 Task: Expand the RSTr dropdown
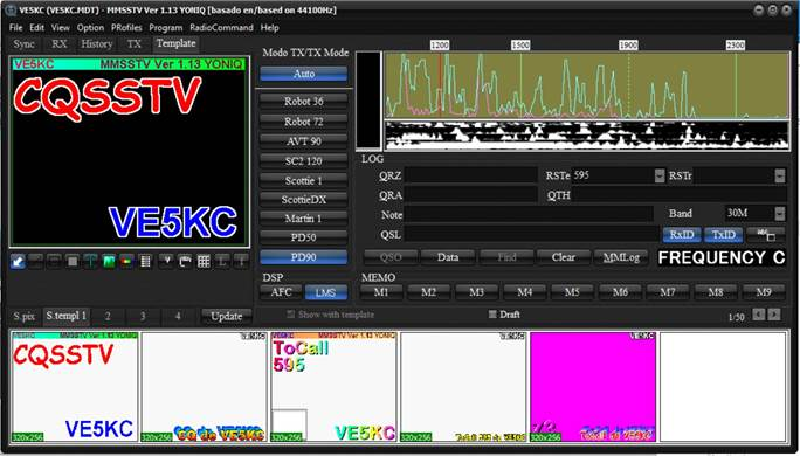779,176
